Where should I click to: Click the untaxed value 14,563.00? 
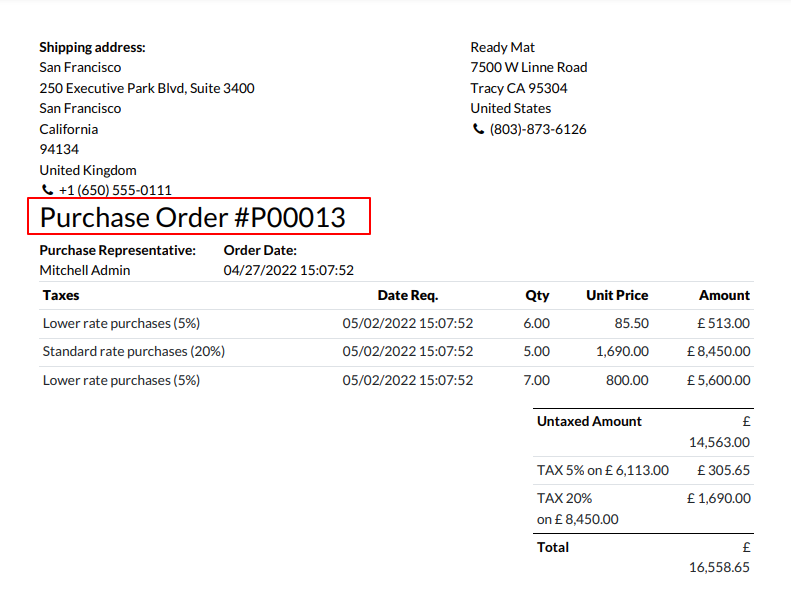tap(719, 443)
